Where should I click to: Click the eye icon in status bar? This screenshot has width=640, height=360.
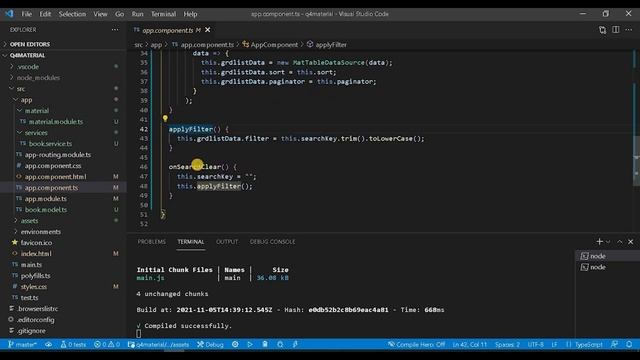(x=49, y=344)
